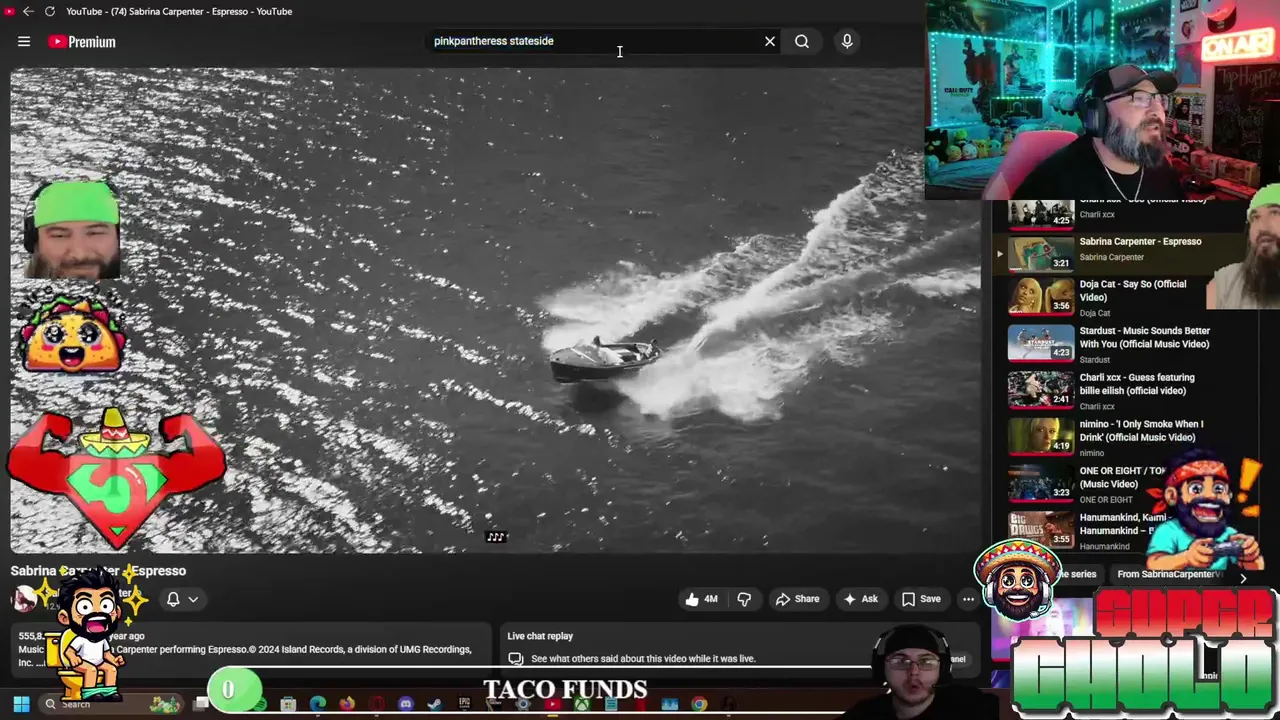Open the Xbox app from the taskbar
The height and width of the screenshot is (720, 1280).
coord(582,704)
